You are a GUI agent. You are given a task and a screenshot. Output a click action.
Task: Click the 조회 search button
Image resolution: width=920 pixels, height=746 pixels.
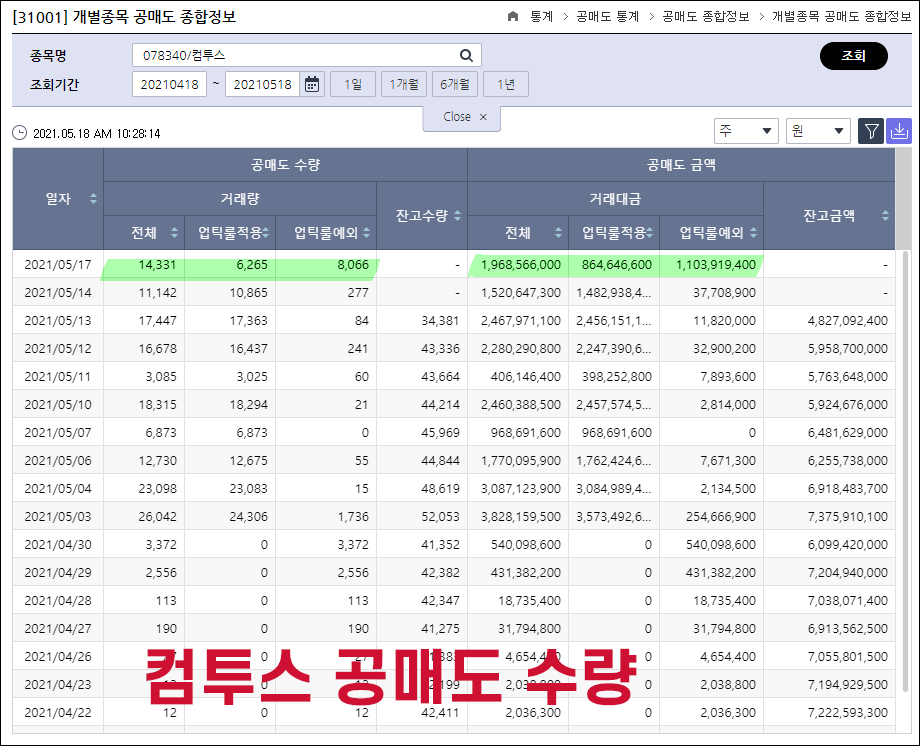point(854,56)
